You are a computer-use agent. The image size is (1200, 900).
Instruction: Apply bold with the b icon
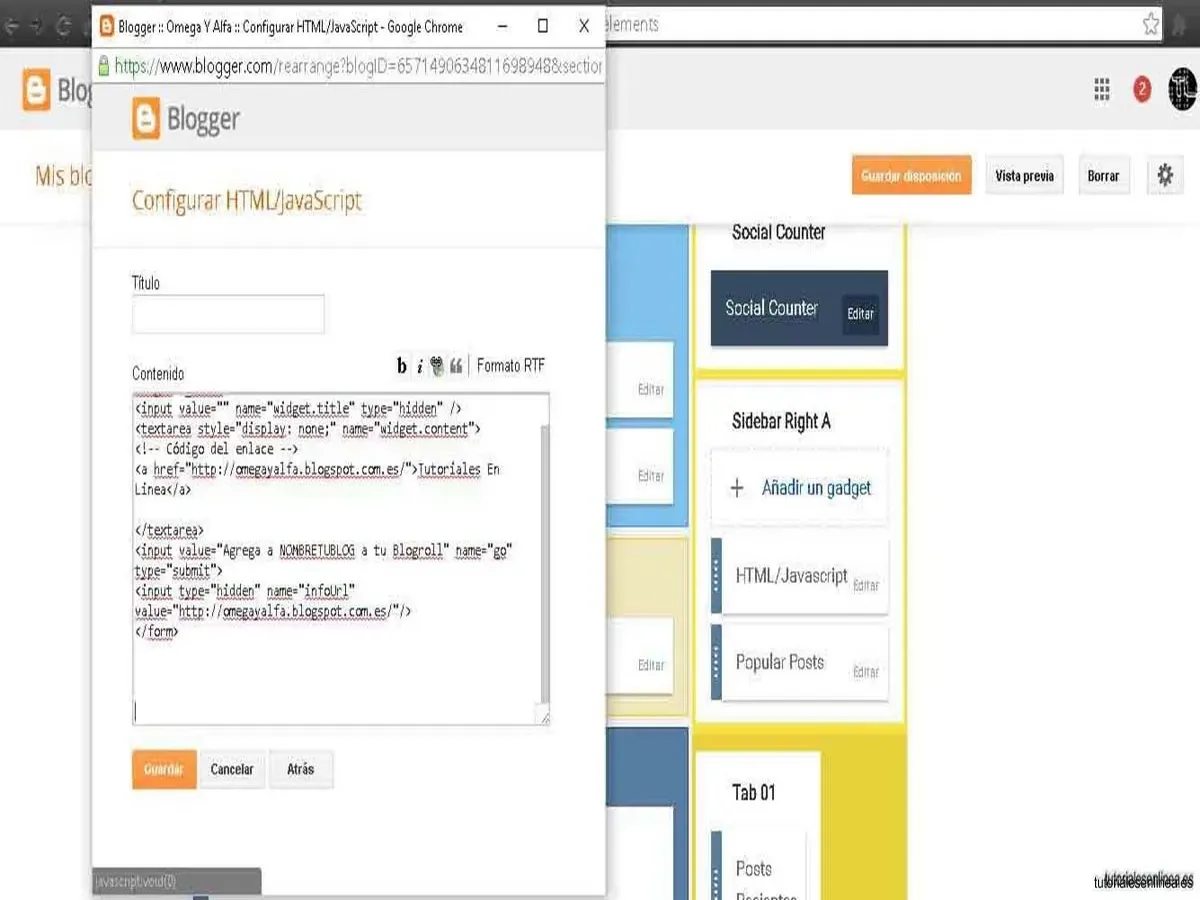click(x=402, y=366)
